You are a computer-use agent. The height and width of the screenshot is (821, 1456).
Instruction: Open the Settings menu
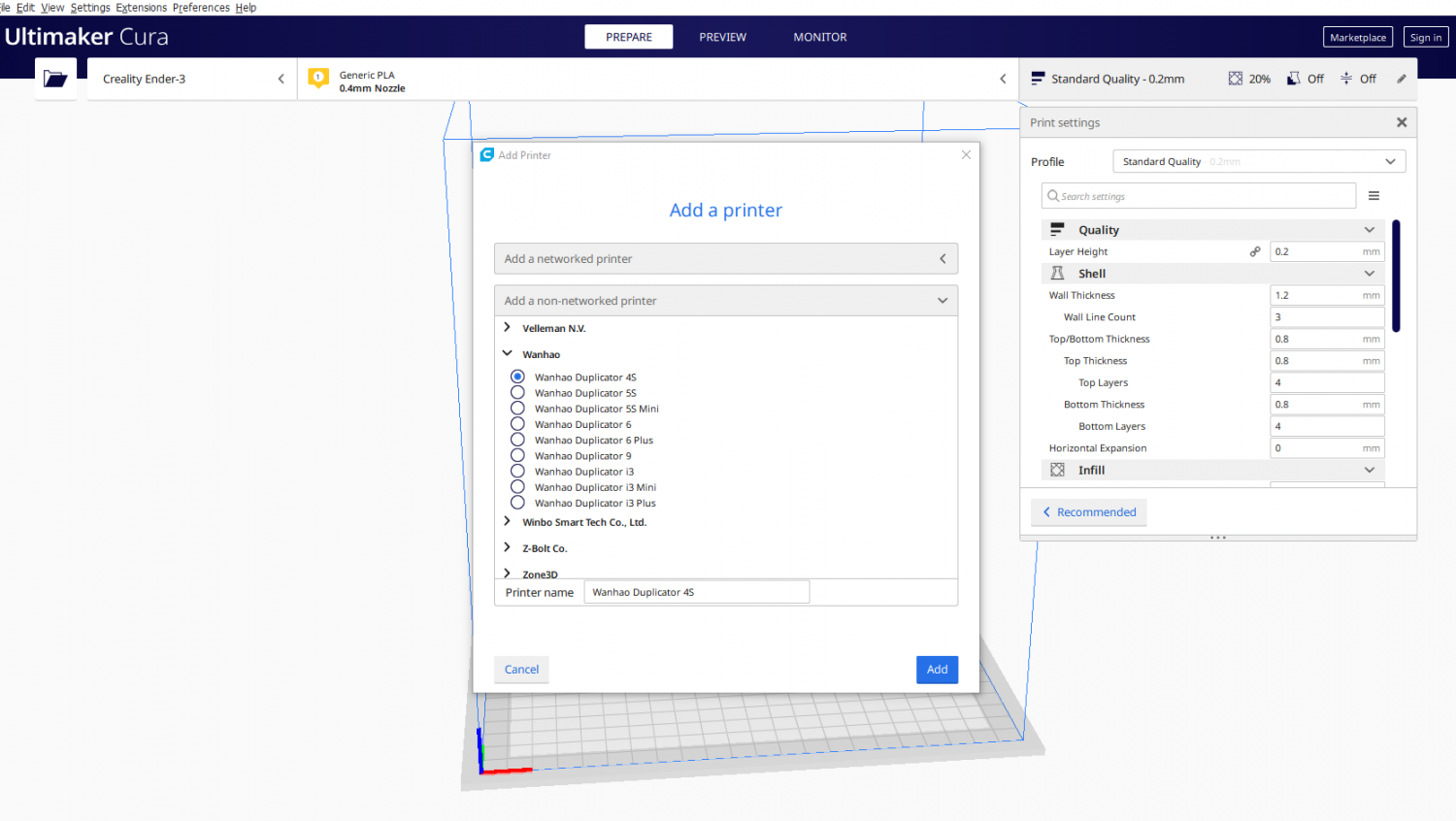[90, 8]
